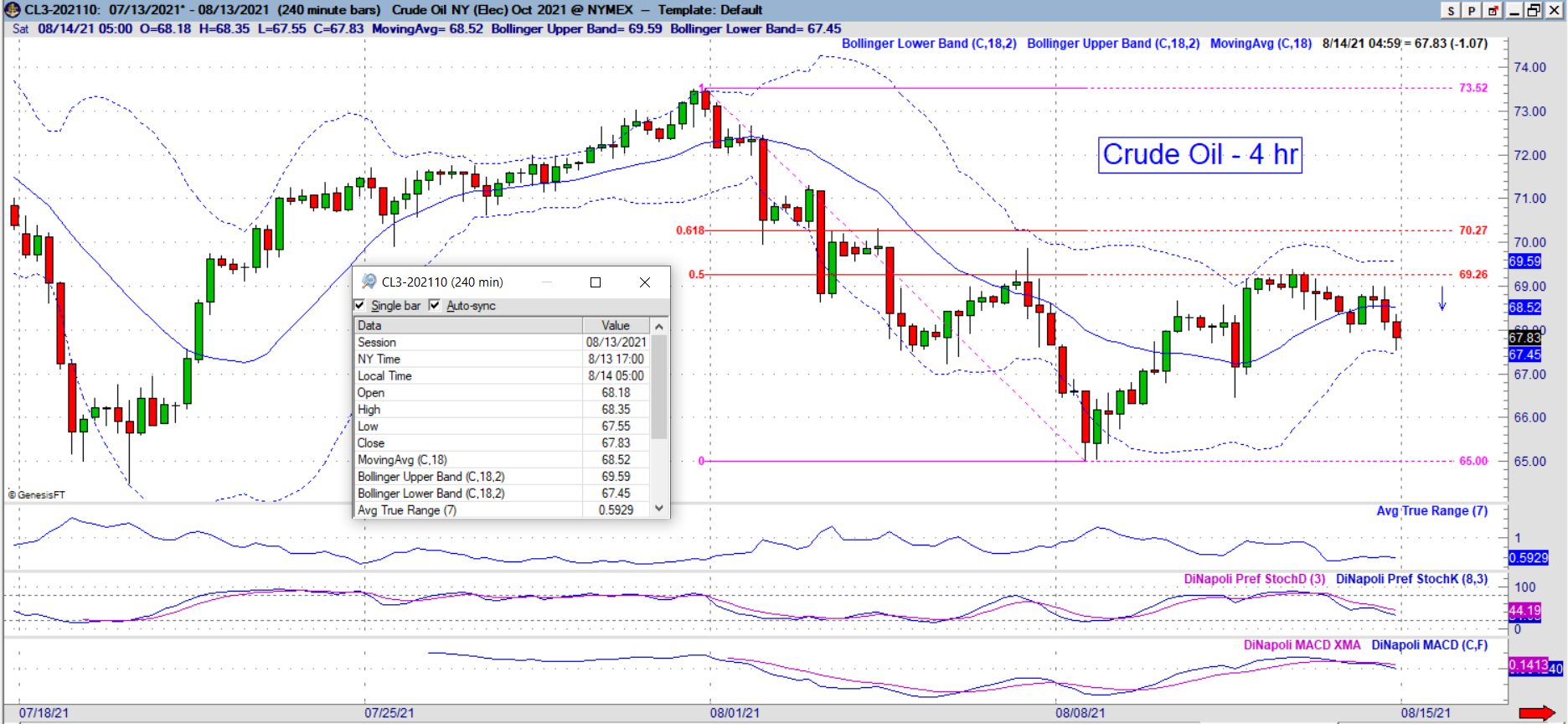Select the Bollinger Upper Band data row

click(x=502, y=476)
